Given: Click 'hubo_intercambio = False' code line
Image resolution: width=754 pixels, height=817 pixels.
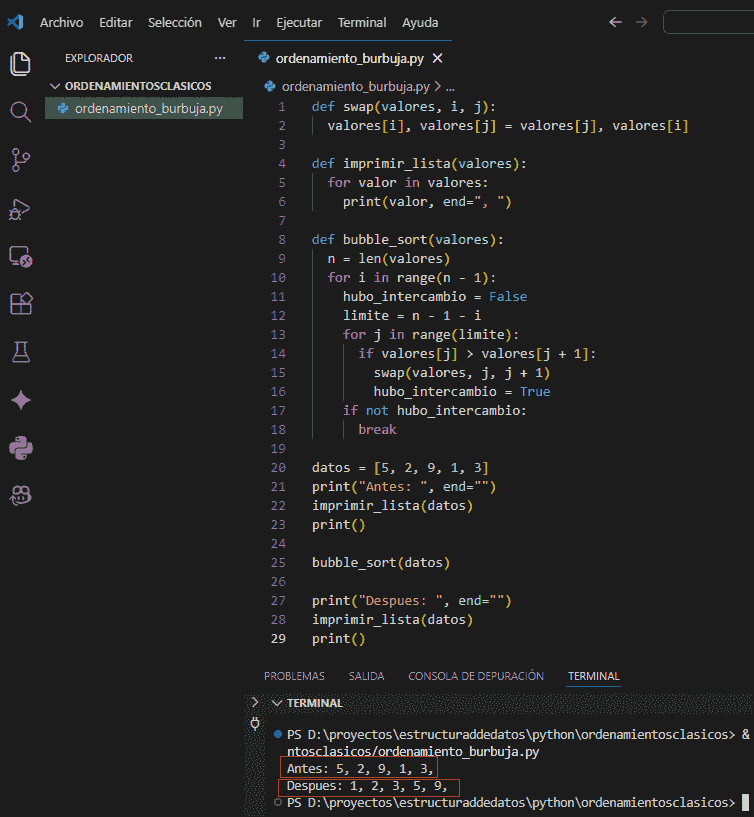Looking at the screenshot, I should pos(435,296).
